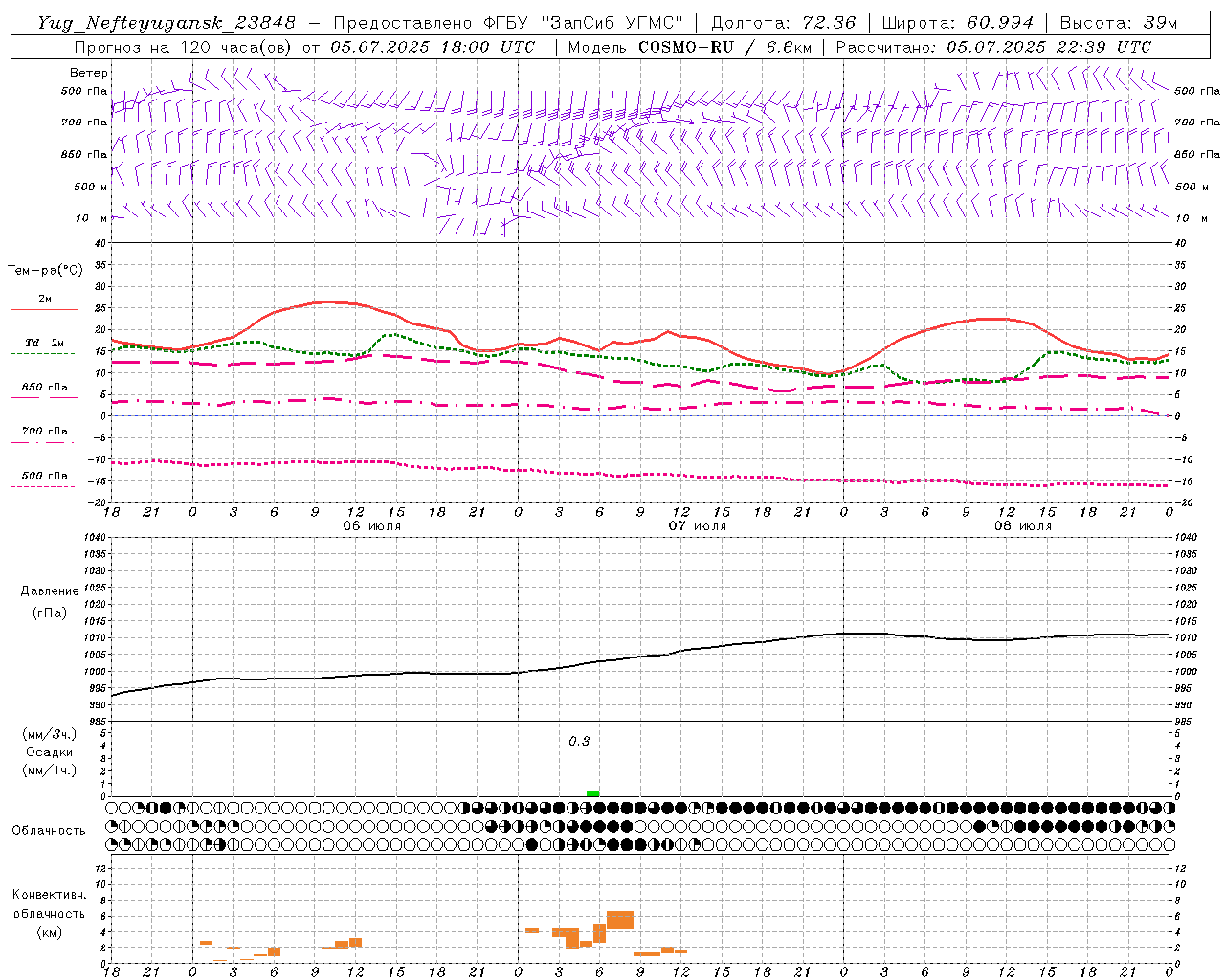The image size is (1225, 980).
Task: Select the Высота: 39м header field
Action: tap(1119, 22)
